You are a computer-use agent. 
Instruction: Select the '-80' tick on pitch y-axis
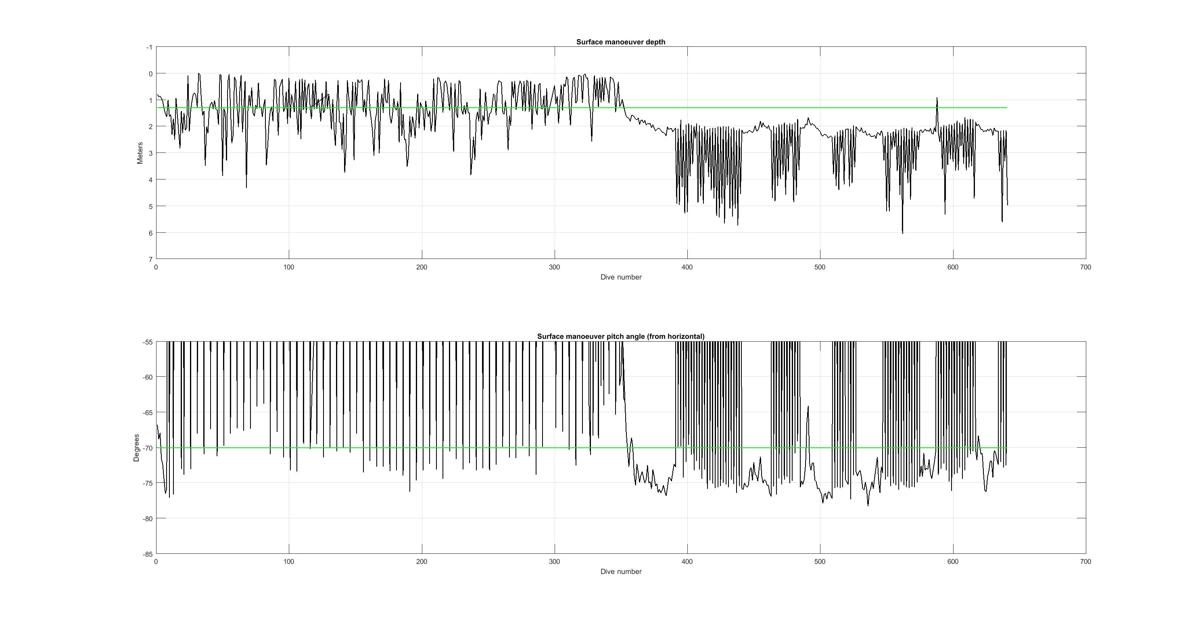point(147,518)
